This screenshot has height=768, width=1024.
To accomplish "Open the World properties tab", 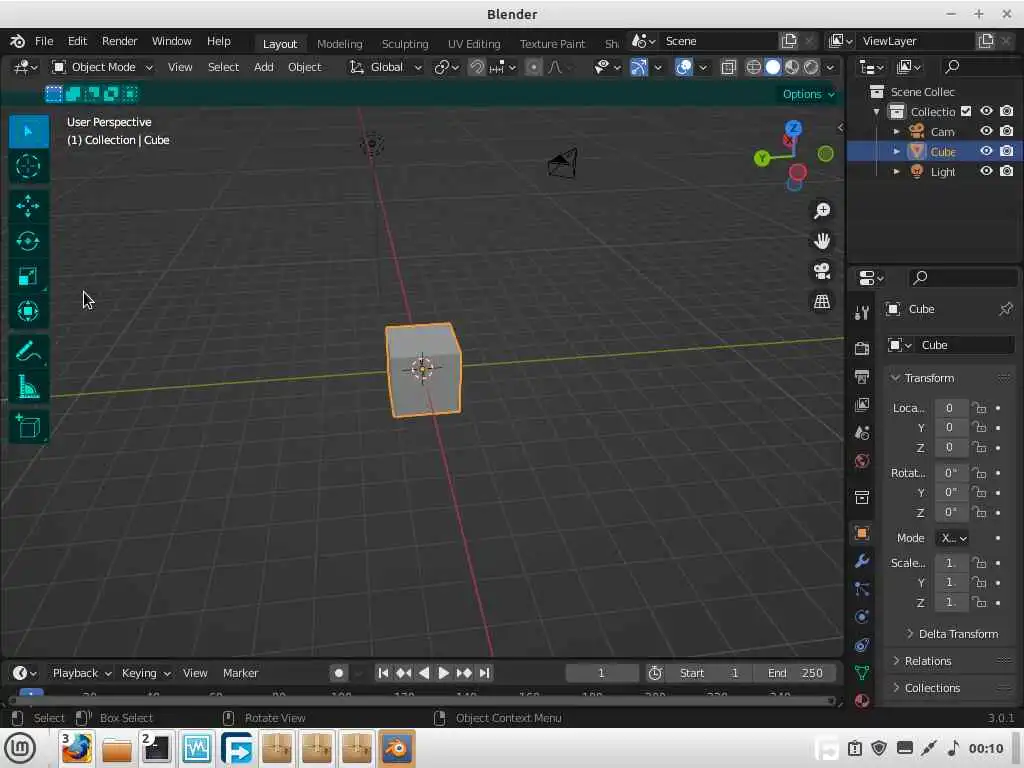I will (x=862, y=461).
